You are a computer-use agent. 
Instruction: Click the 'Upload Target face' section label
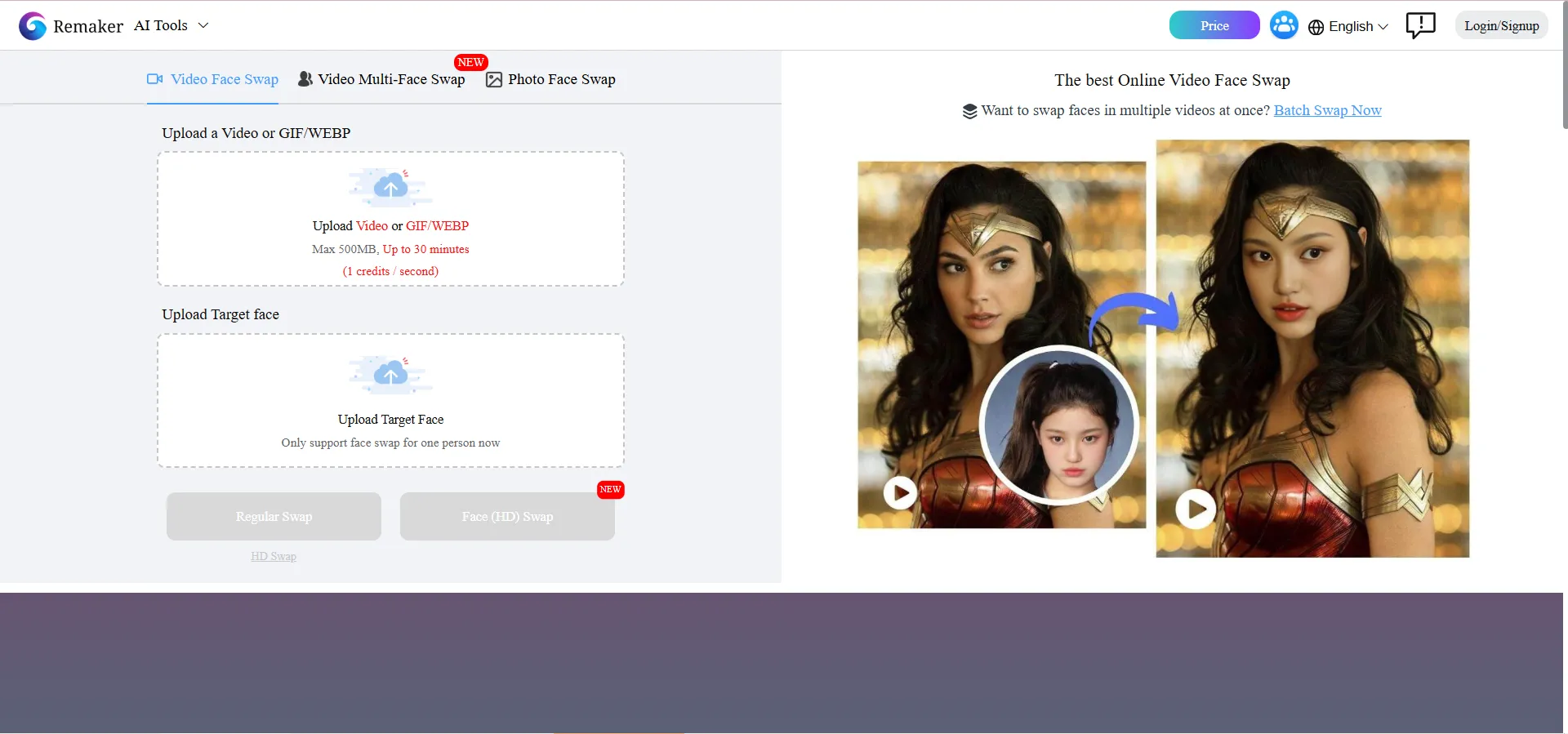(x=220, y=314)
